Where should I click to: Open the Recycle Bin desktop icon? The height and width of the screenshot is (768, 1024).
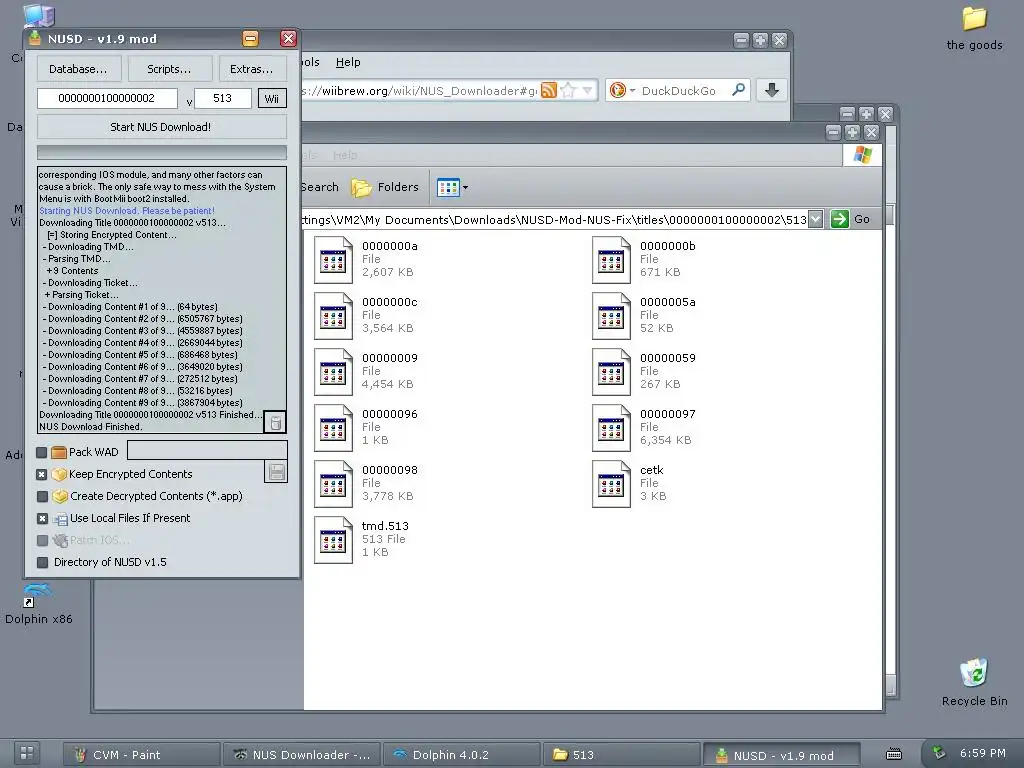[x=974, y=683]
